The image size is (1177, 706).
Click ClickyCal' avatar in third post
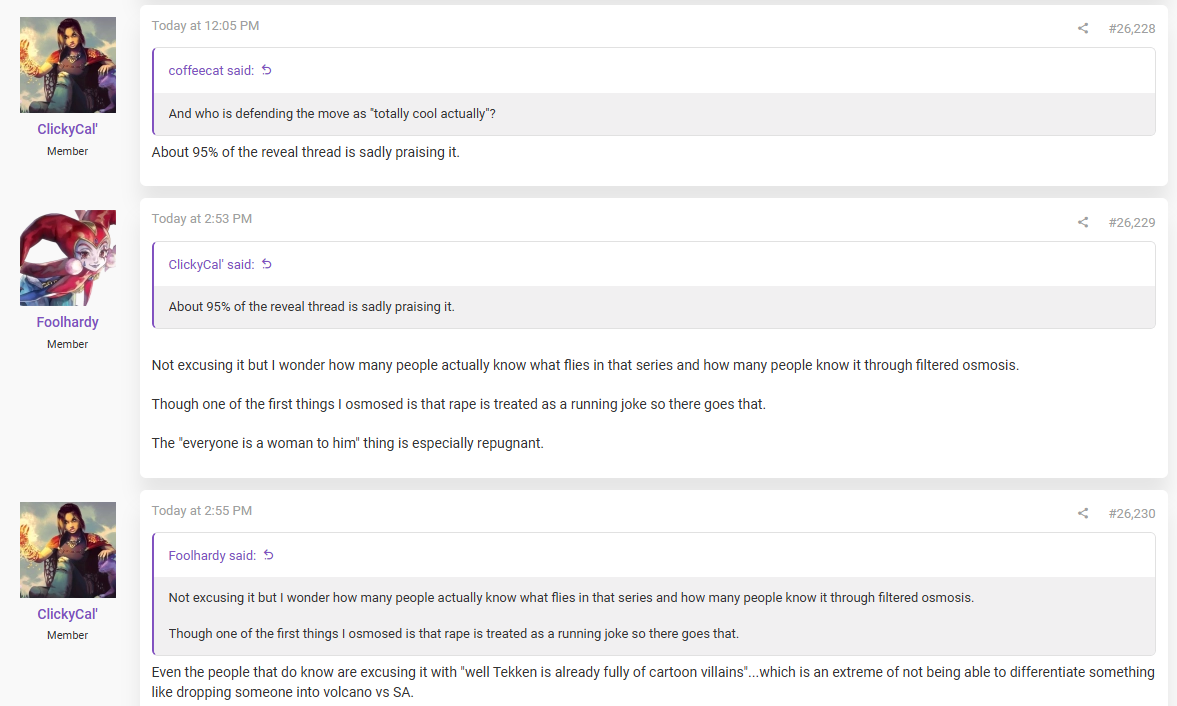[x=68, y=549]
